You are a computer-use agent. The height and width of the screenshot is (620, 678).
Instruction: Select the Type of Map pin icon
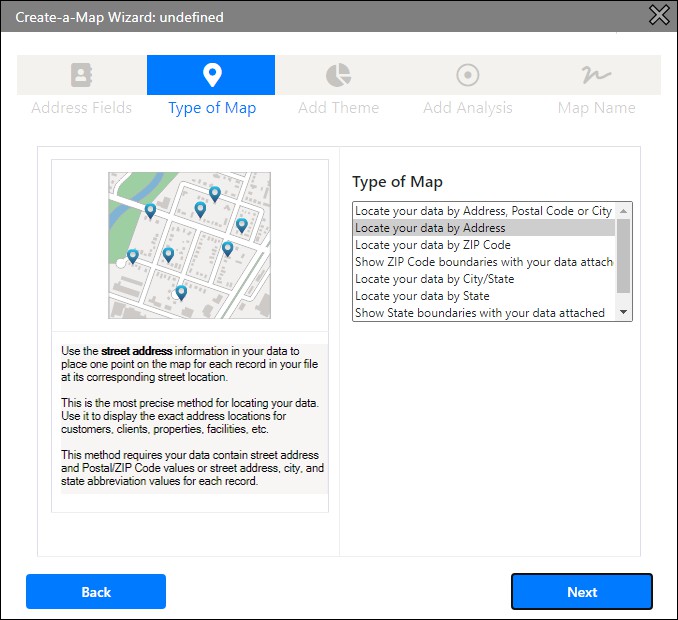[211, 75]
